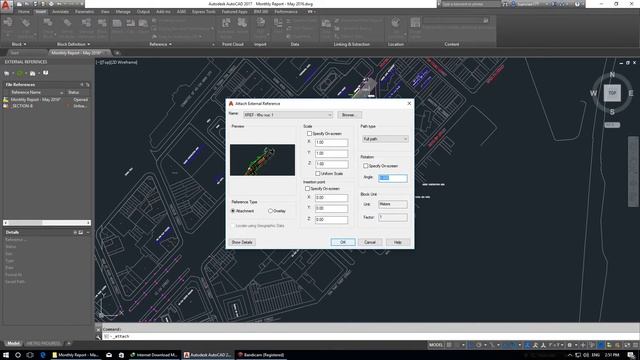Confirm the dialog with OK
Viewport: 640px width, 360px height.
point(343,242)
